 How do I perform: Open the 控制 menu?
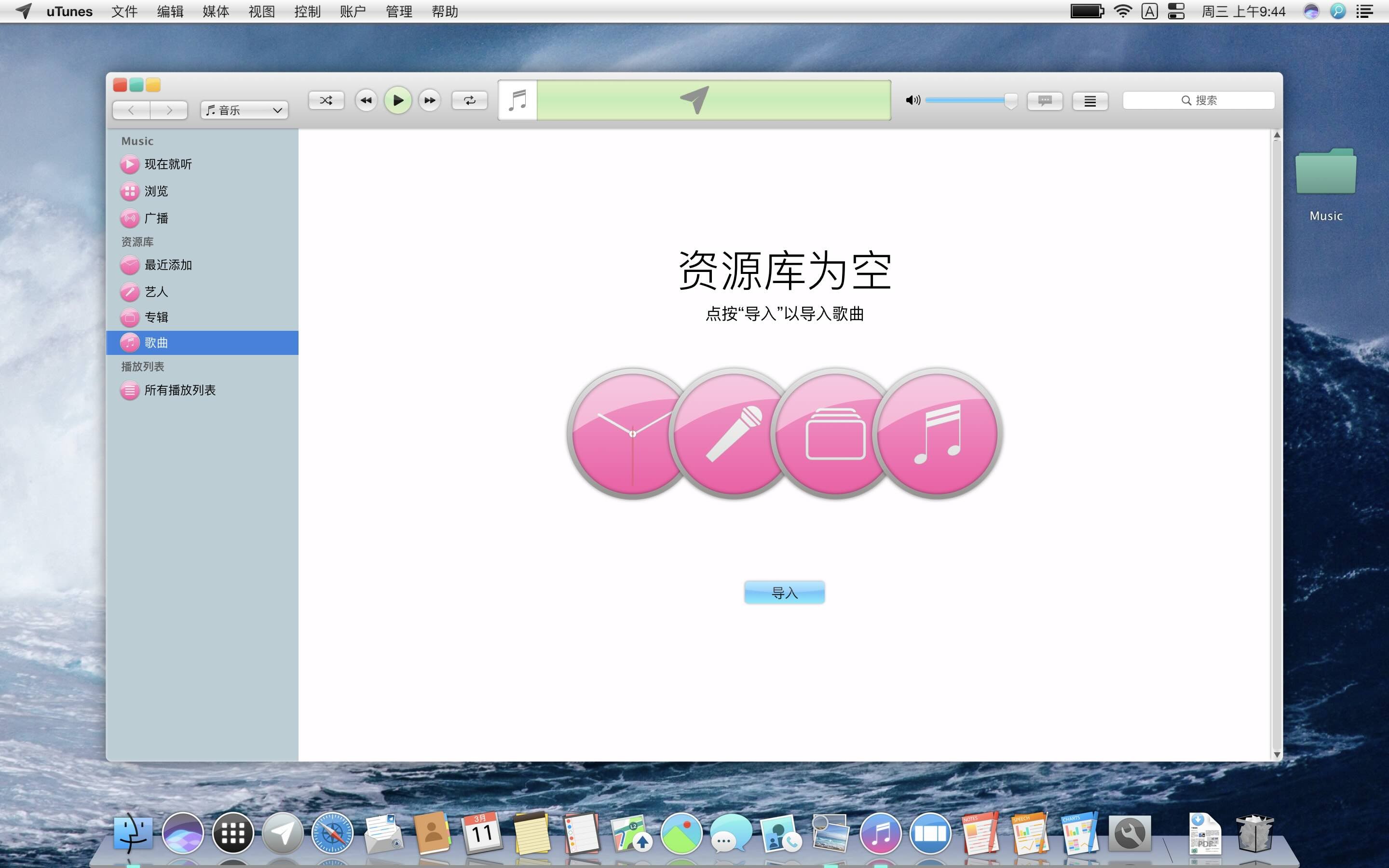307,12
